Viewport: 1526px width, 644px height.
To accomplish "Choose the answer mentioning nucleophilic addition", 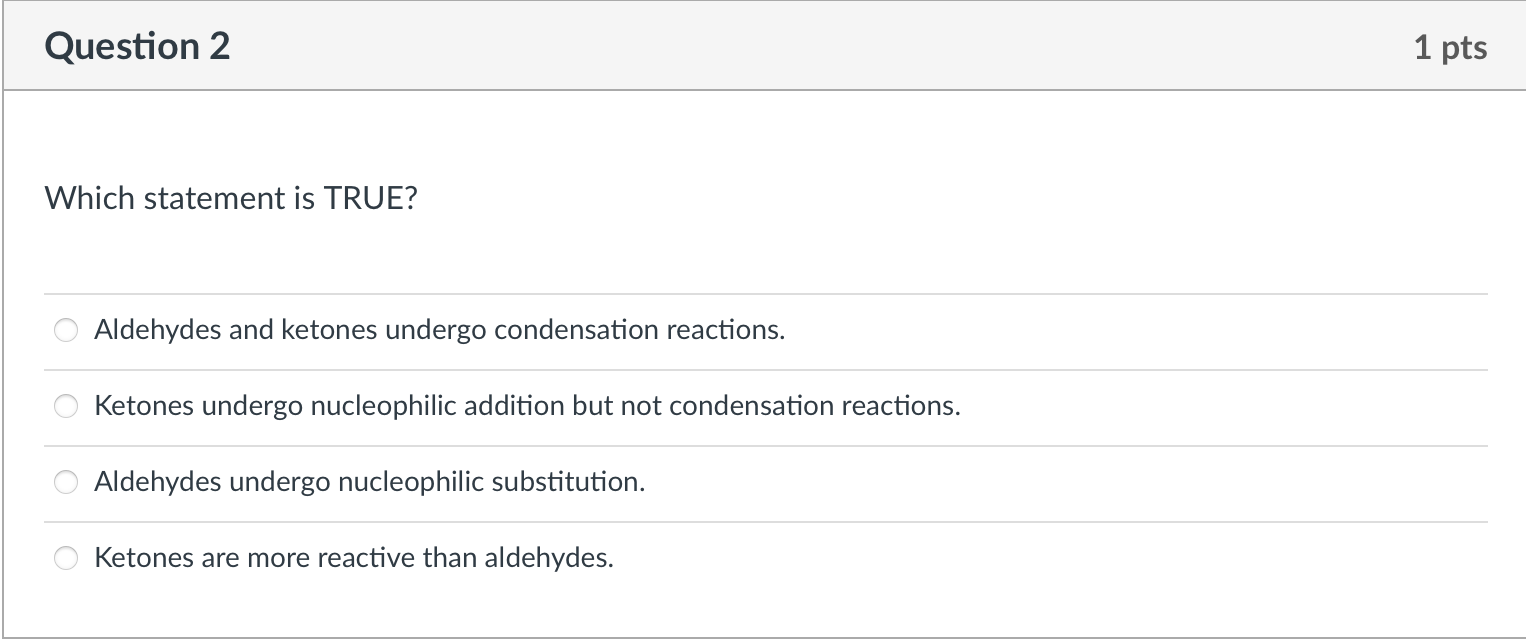I will (x=527, y=406).
